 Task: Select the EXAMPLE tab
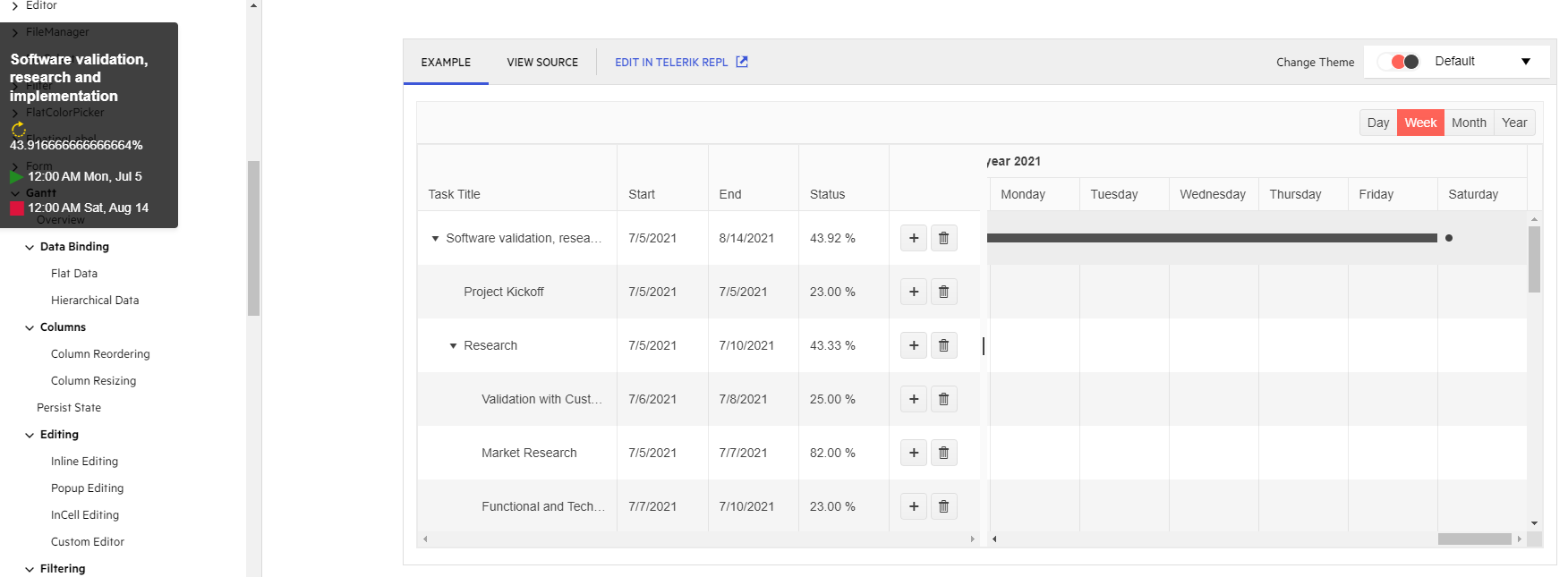446,63
